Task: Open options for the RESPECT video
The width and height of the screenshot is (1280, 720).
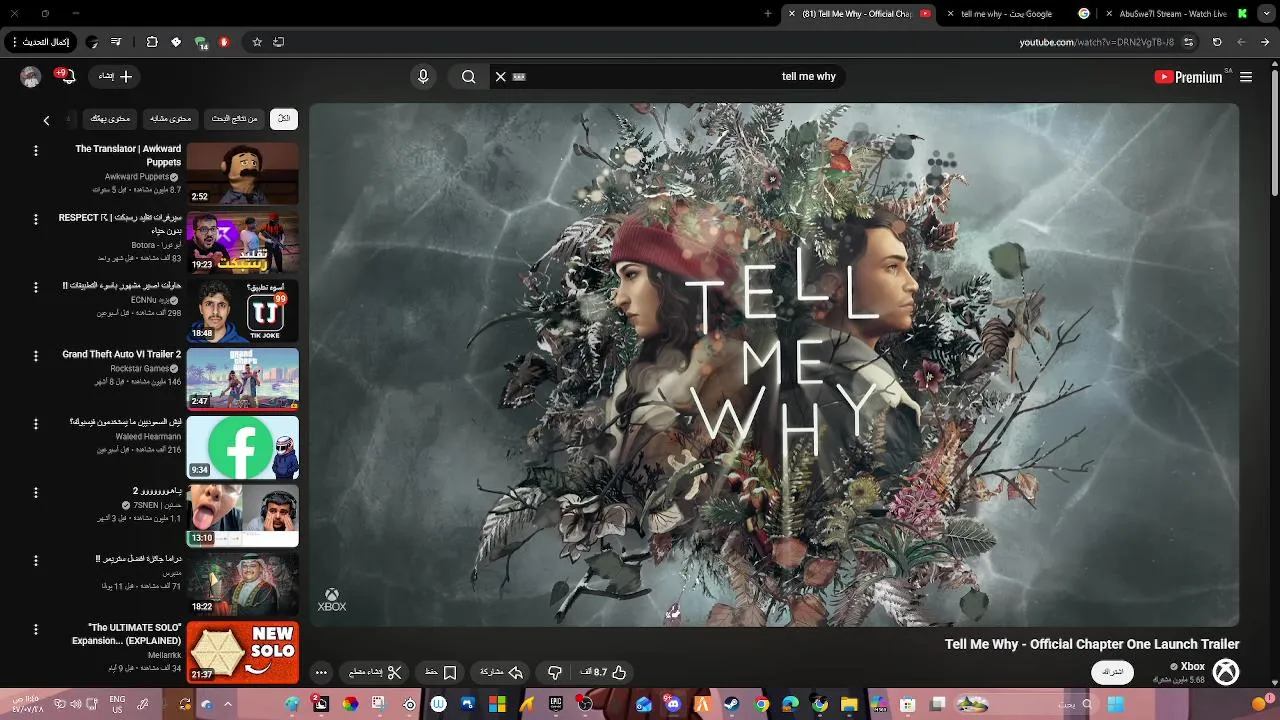Action: 36,219
